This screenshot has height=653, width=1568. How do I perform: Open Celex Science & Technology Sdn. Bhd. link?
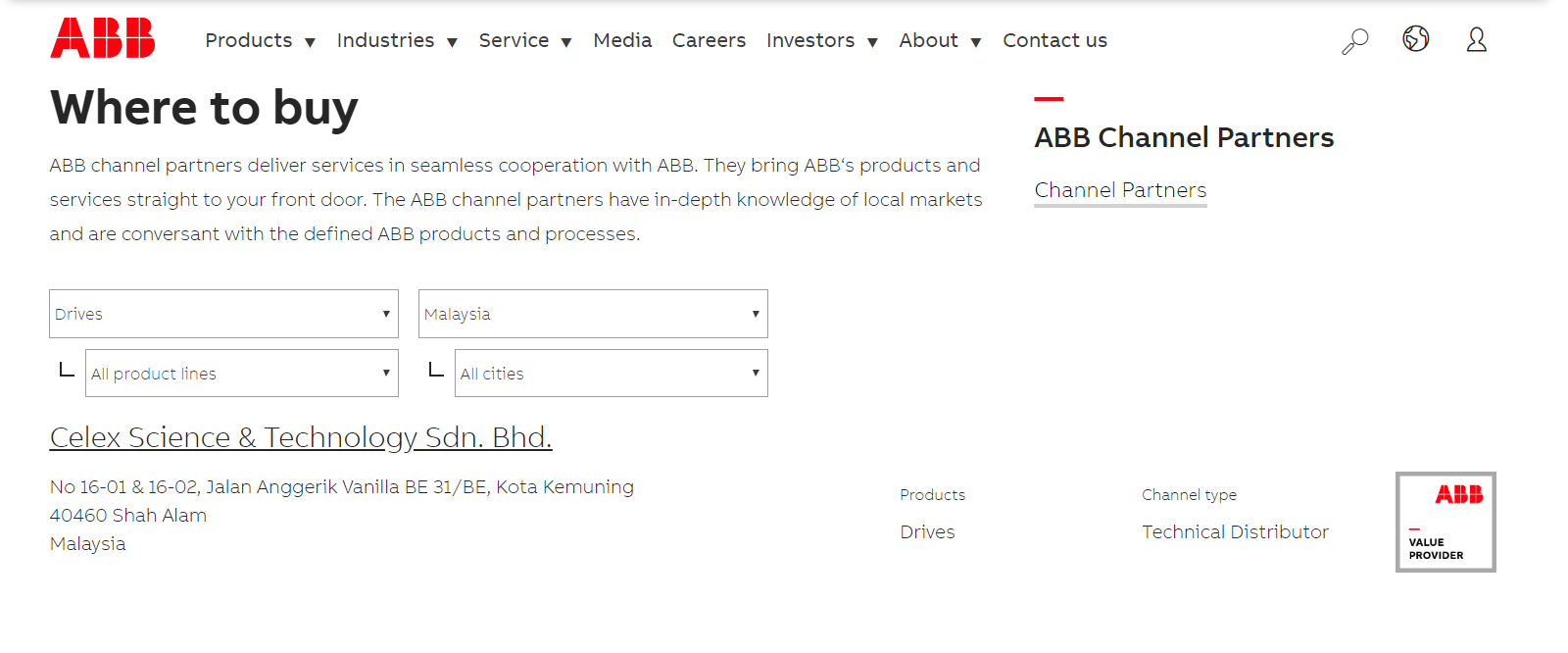tap(301, 437)
